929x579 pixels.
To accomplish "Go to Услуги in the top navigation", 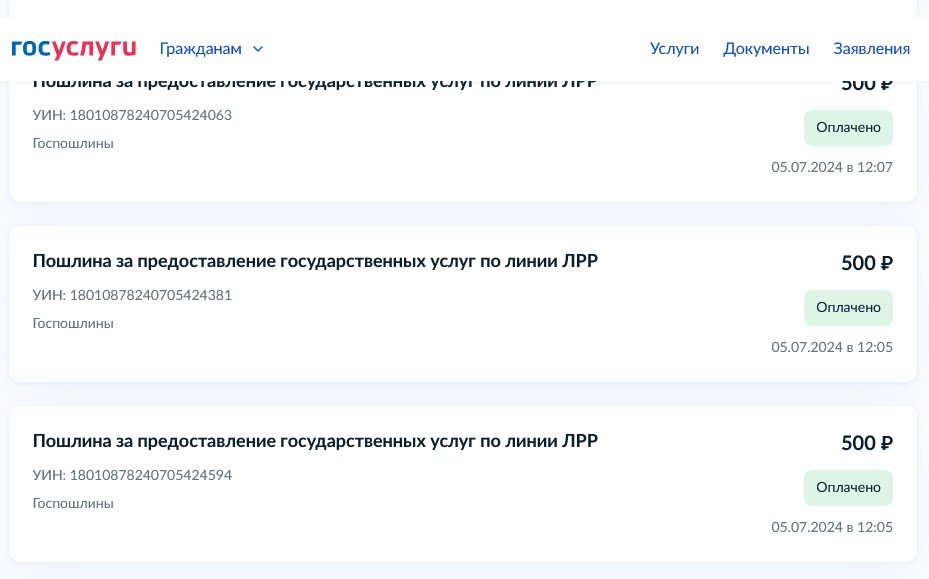I will (x=674, y=48).
